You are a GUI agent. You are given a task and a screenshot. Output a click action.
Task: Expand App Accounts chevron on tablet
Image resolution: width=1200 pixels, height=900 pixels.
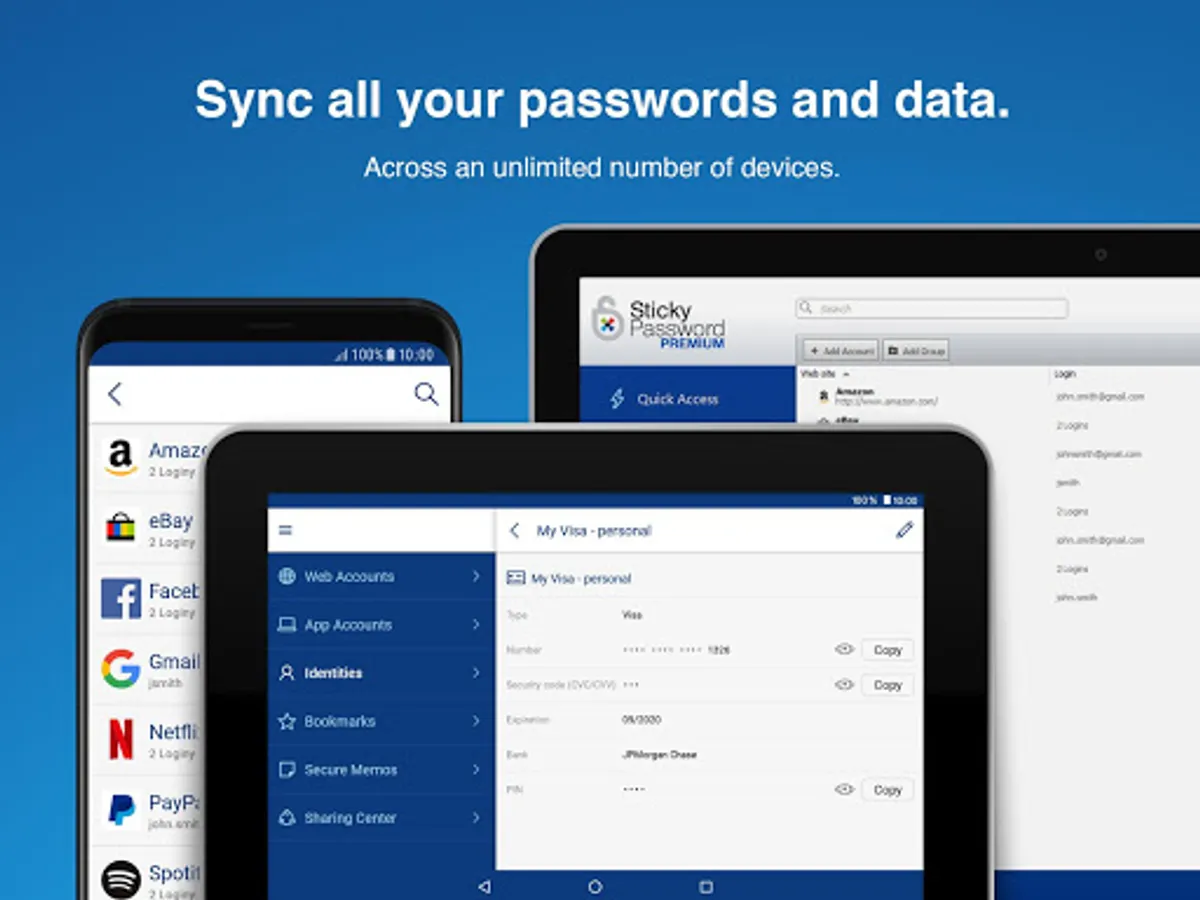476,625
